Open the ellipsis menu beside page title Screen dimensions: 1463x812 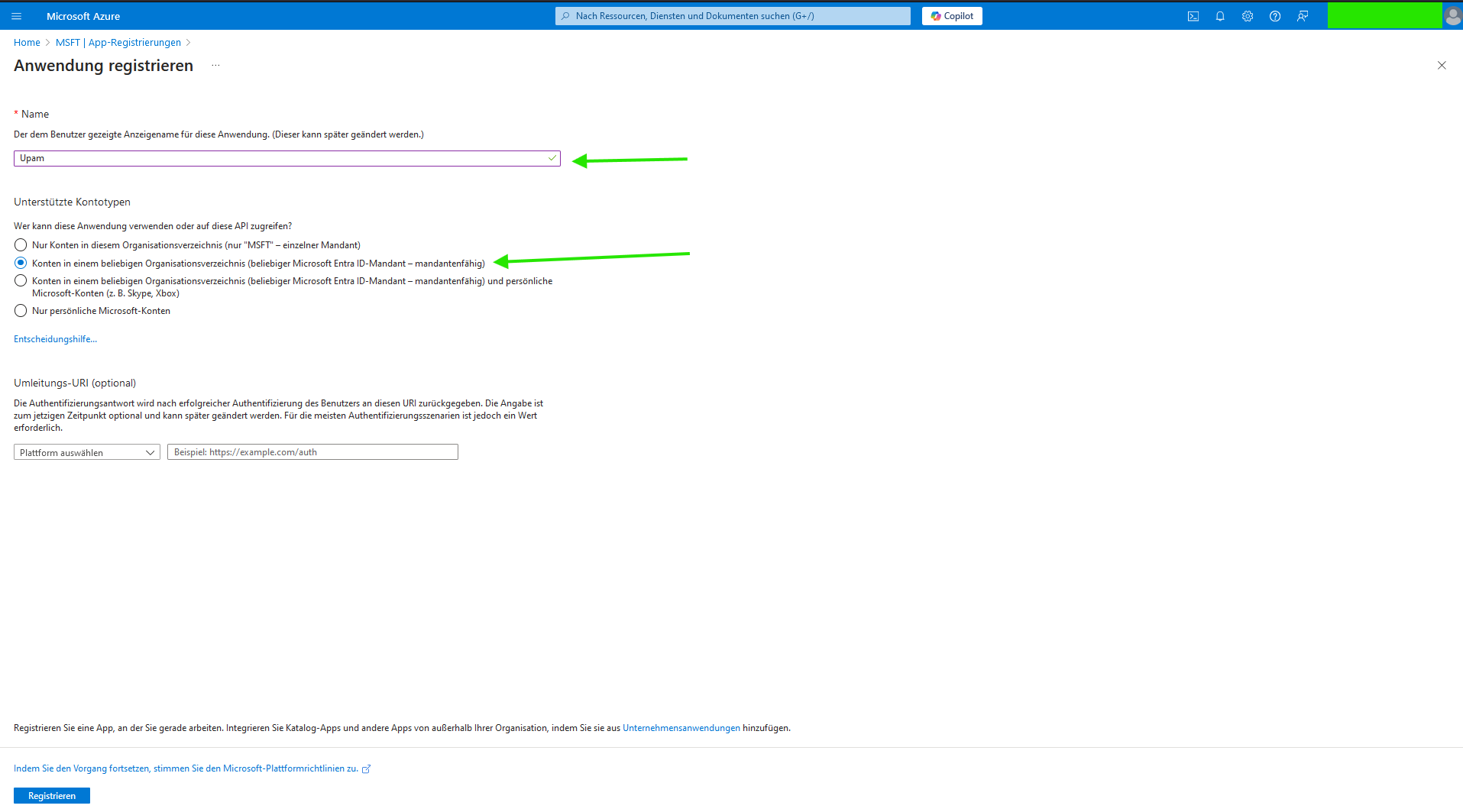215,66
